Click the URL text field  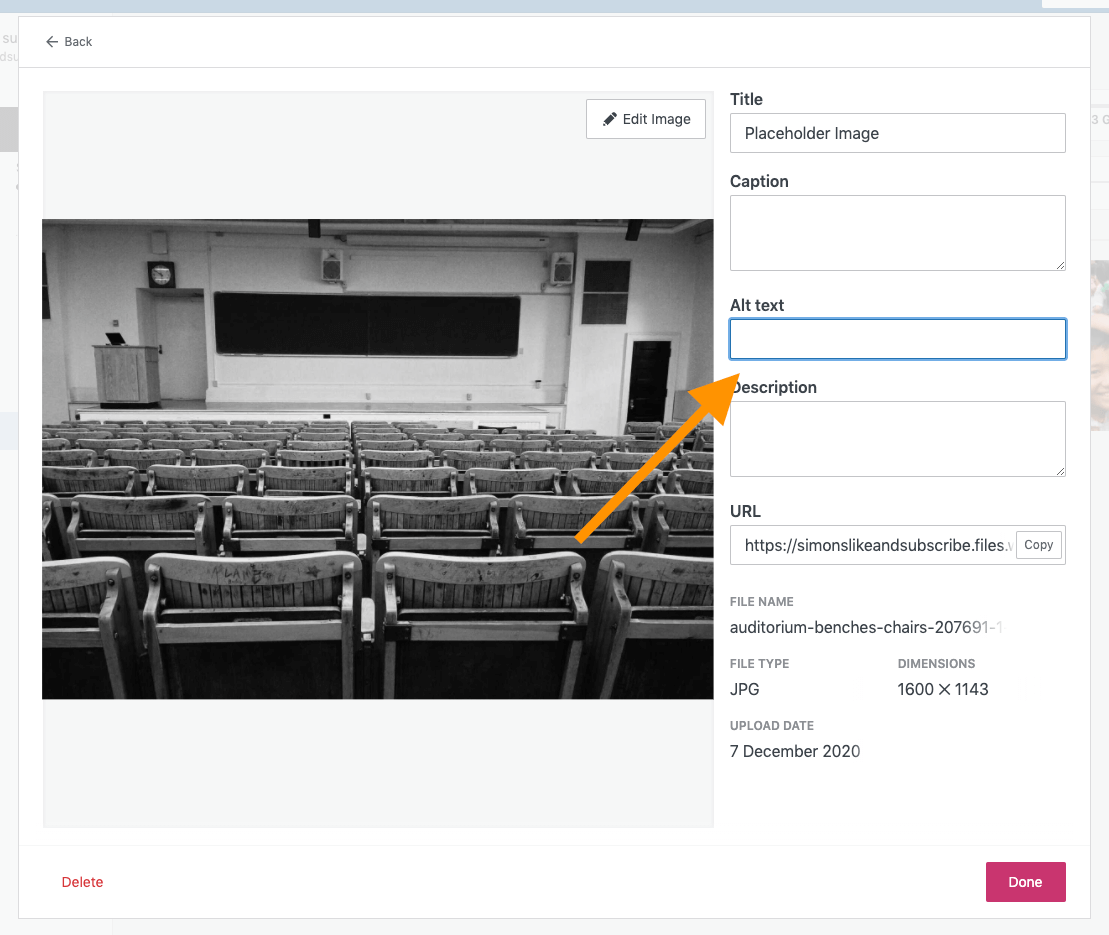point(872,545)
